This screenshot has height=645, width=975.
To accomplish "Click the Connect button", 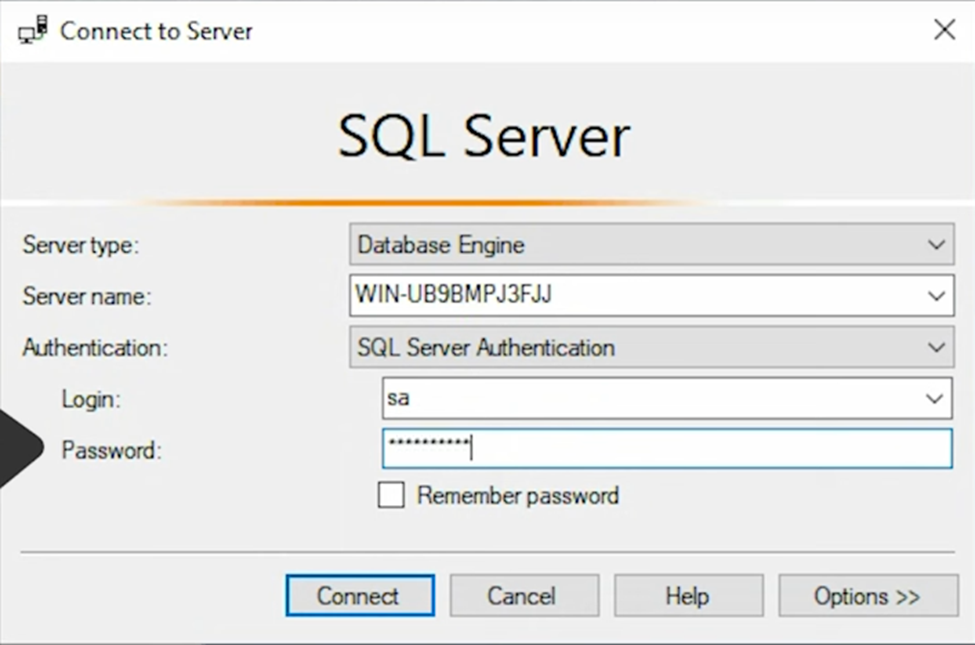I will pos(360,595).
